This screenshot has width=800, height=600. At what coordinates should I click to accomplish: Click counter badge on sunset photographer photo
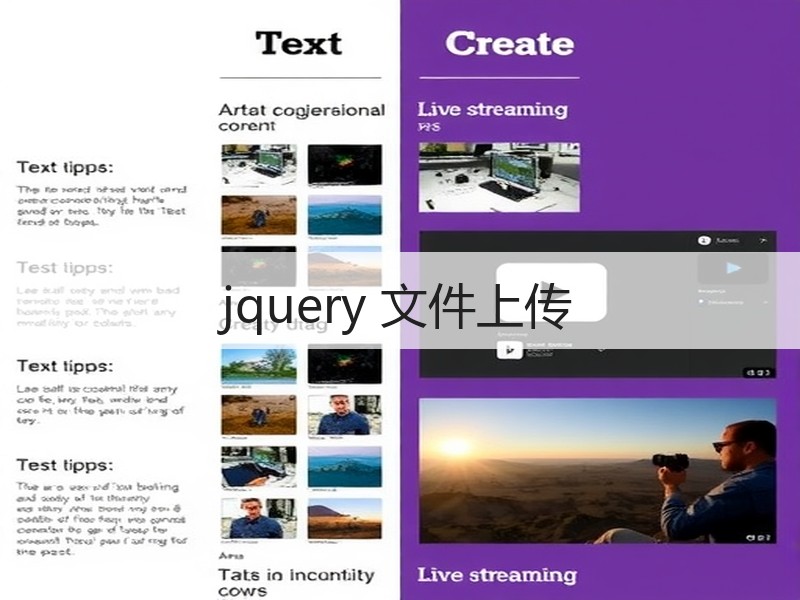(x=759, y=537)
